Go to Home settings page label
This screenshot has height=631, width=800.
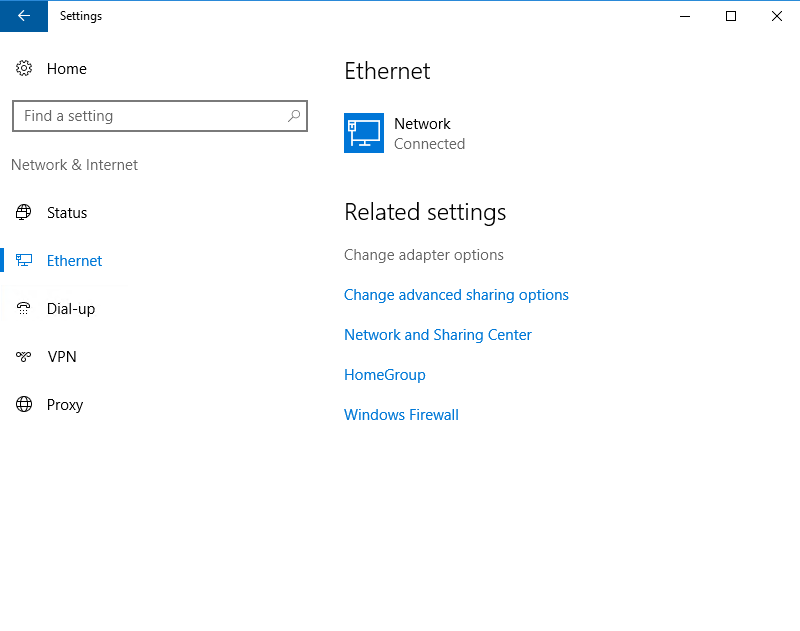(66, 69)
